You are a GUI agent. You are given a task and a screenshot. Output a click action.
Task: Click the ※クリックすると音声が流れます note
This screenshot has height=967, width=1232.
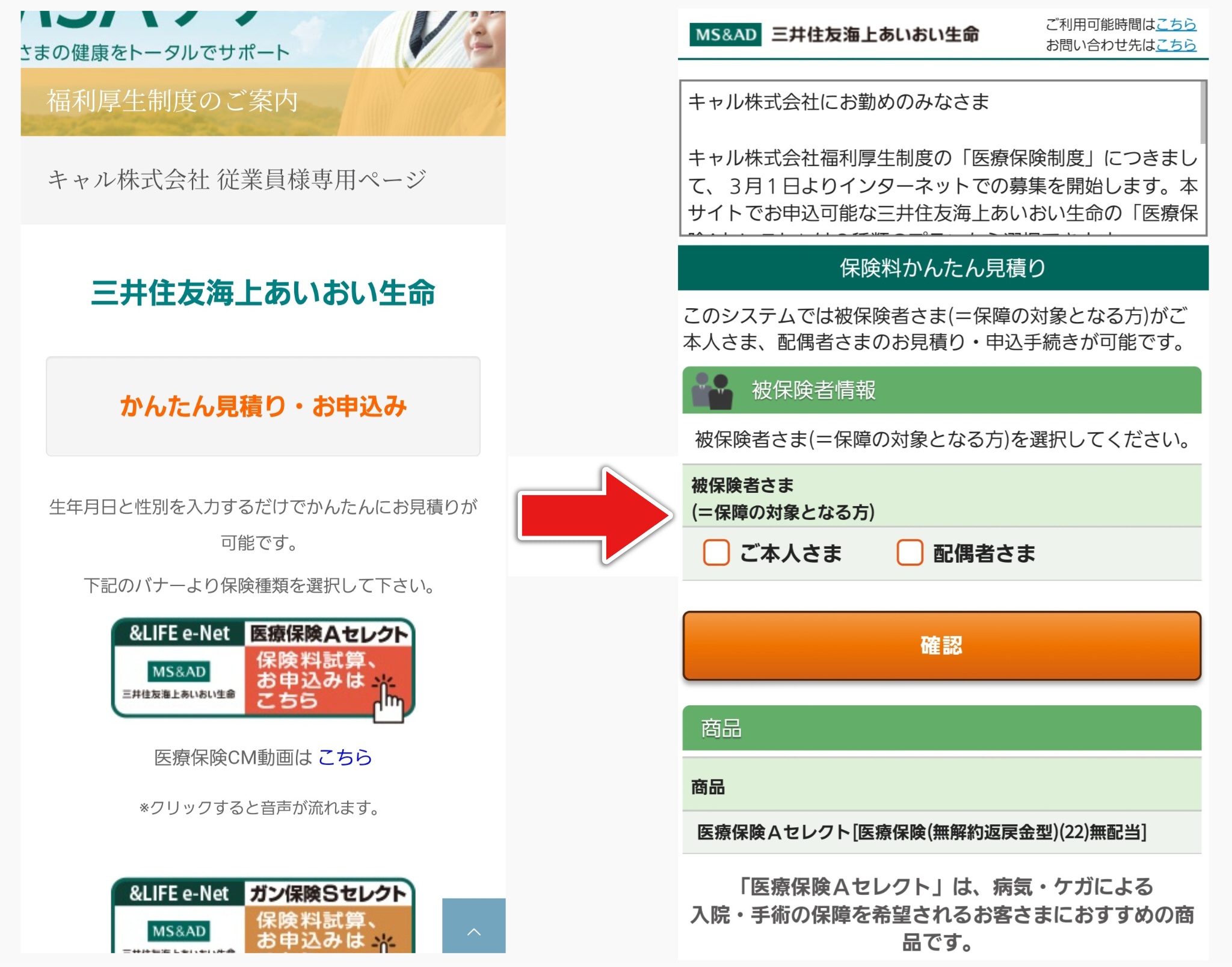coord(259,808)
